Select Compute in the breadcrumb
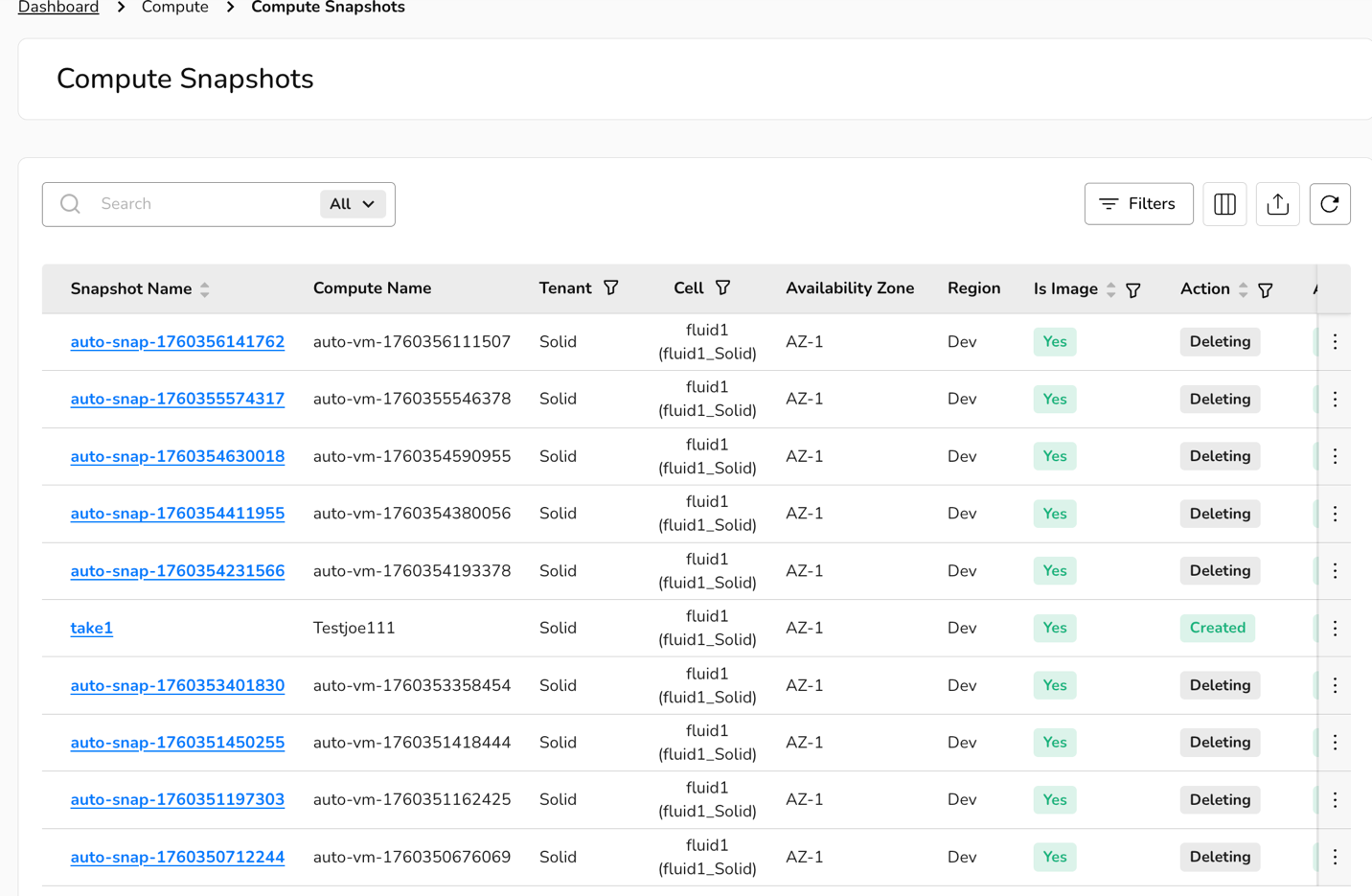This screenshot has width=1372, height=896. point(174,8)
